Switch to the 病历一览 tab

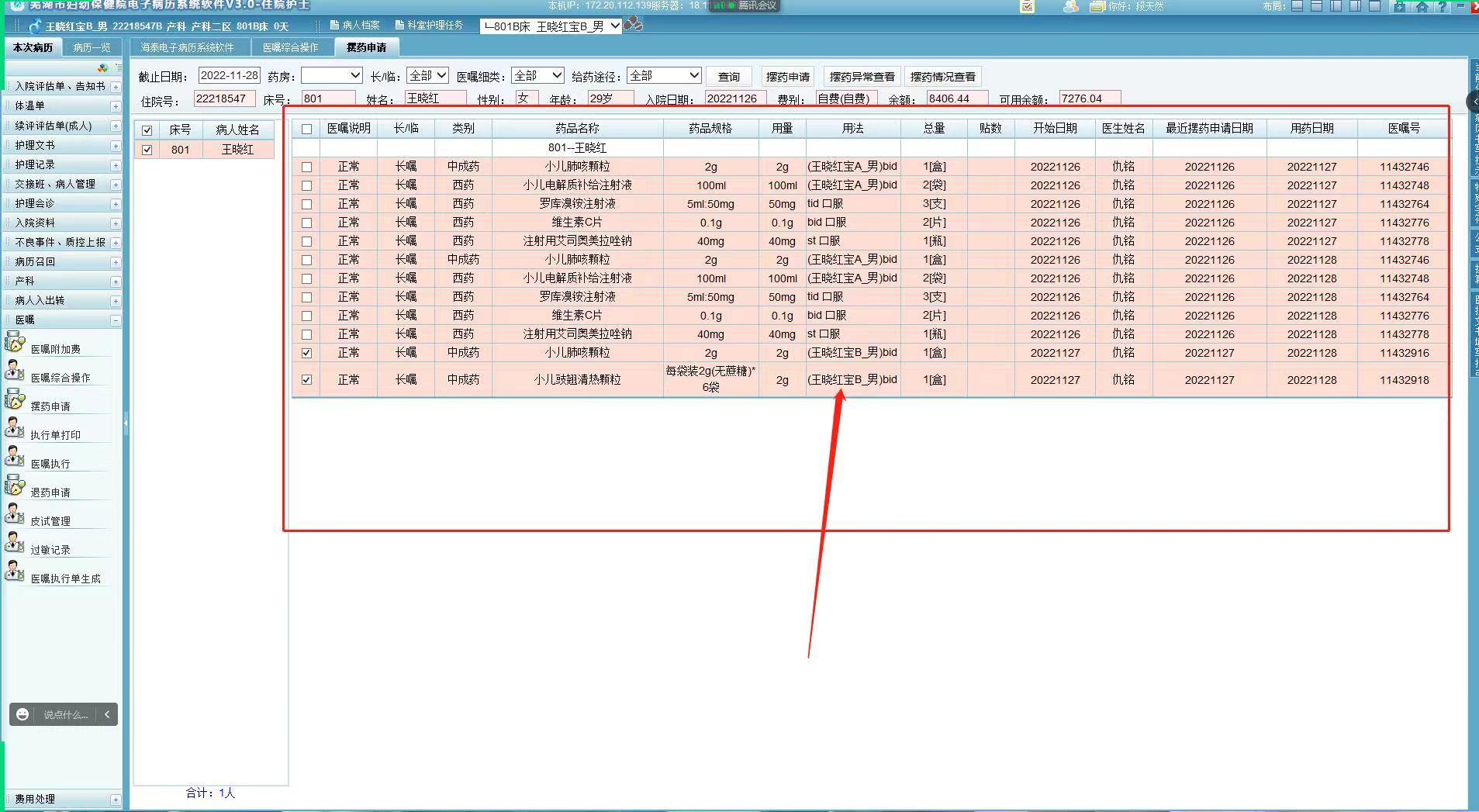pos(92,47)
